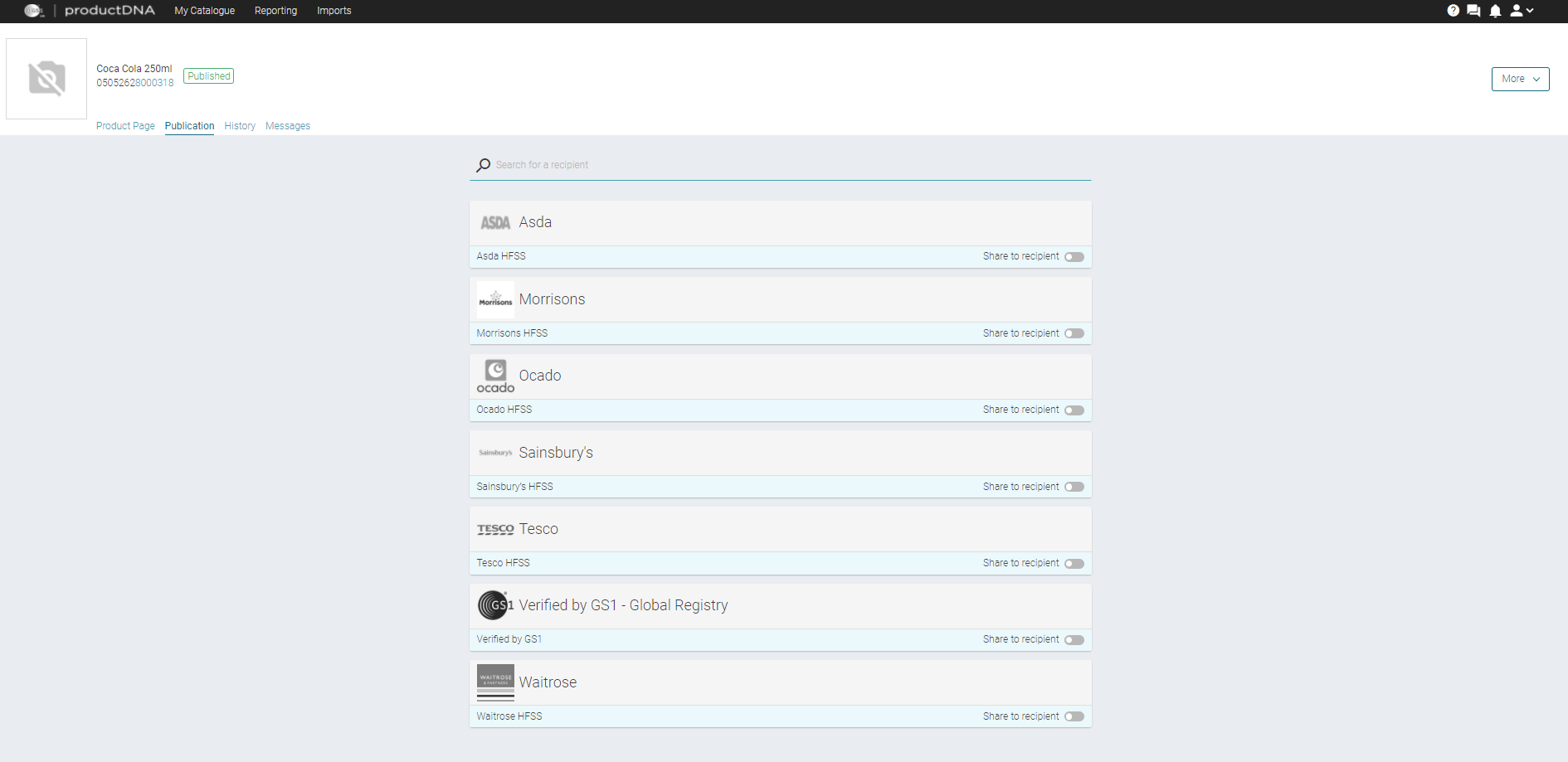Click the Ocado logo icon
This screenshot has width=1568, height=762.
coord(495,376)
